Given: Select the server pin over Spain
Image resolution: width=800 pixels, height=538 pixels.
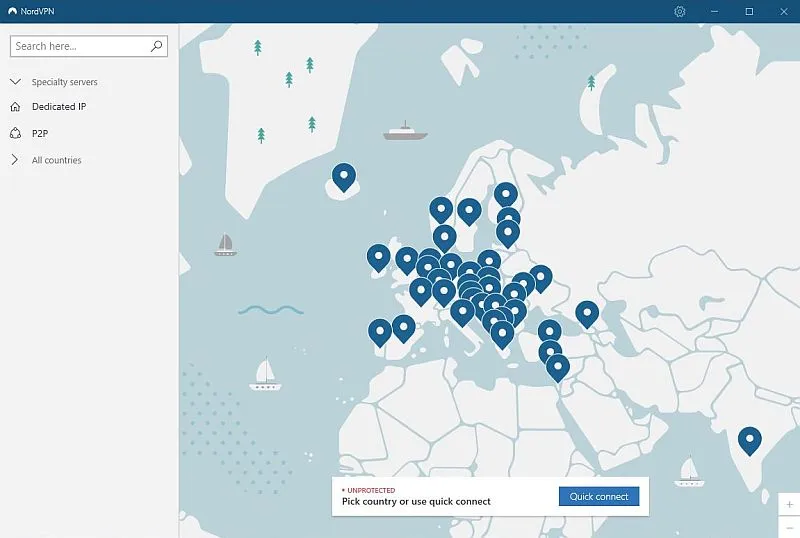Looking at the screenshot, I should click(x=404, y=328).
